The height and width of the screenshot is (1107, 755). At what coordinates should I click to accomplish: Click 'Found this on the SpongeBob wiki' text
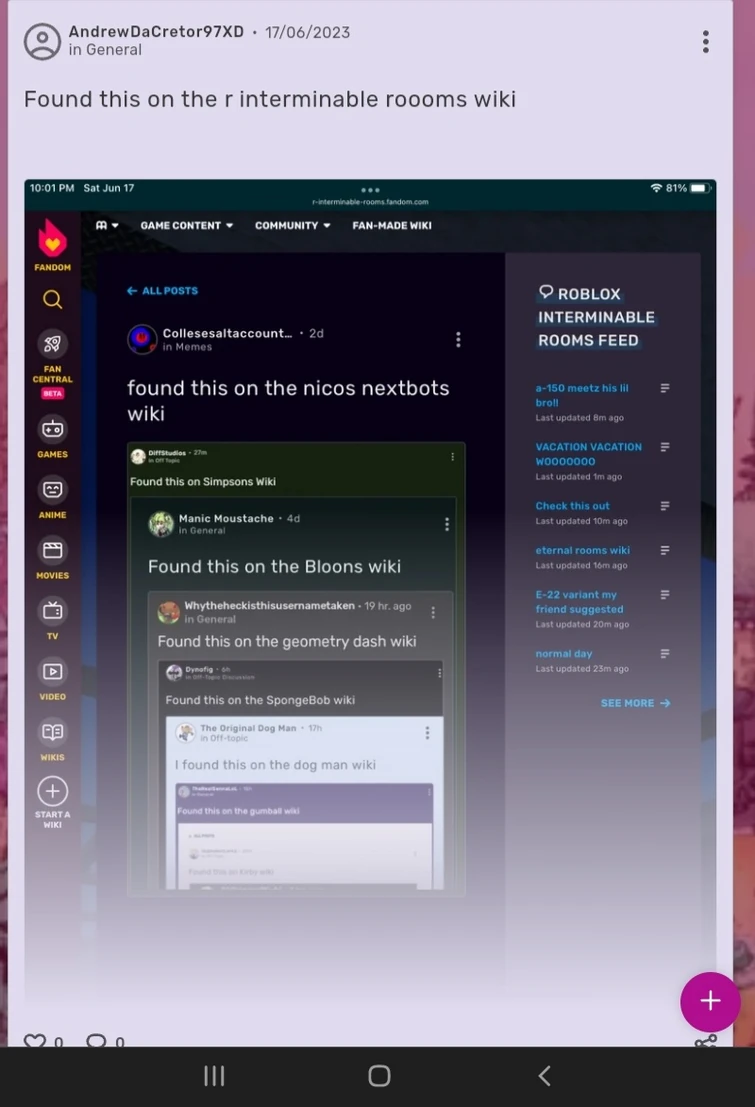pos(260,700)
